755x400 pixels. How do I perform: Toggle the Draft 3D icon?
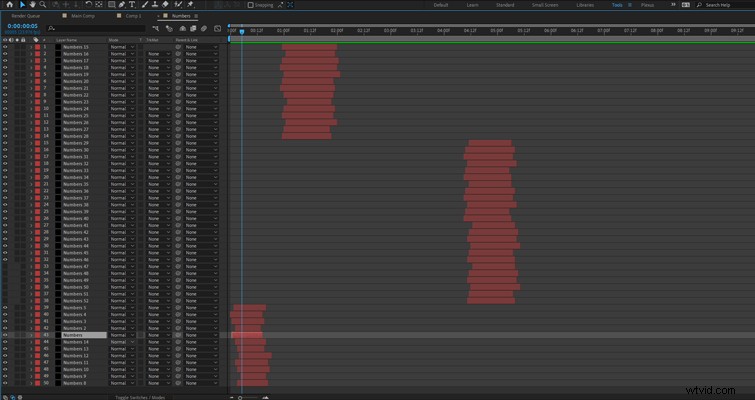[169, 28]
